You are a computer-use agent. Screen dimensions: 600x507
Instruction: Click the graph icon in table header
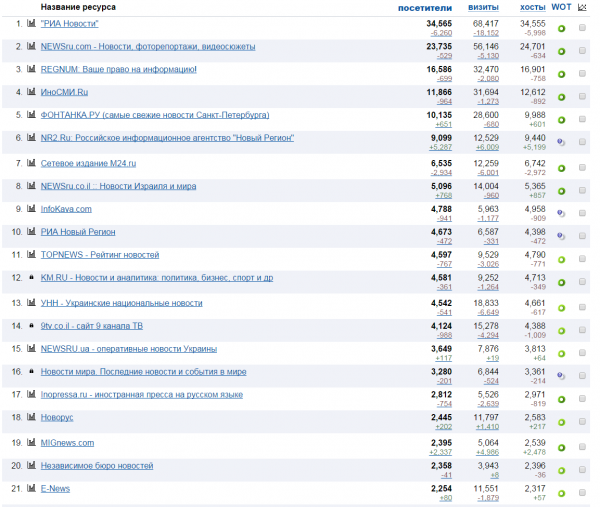(x=583, y=7)
